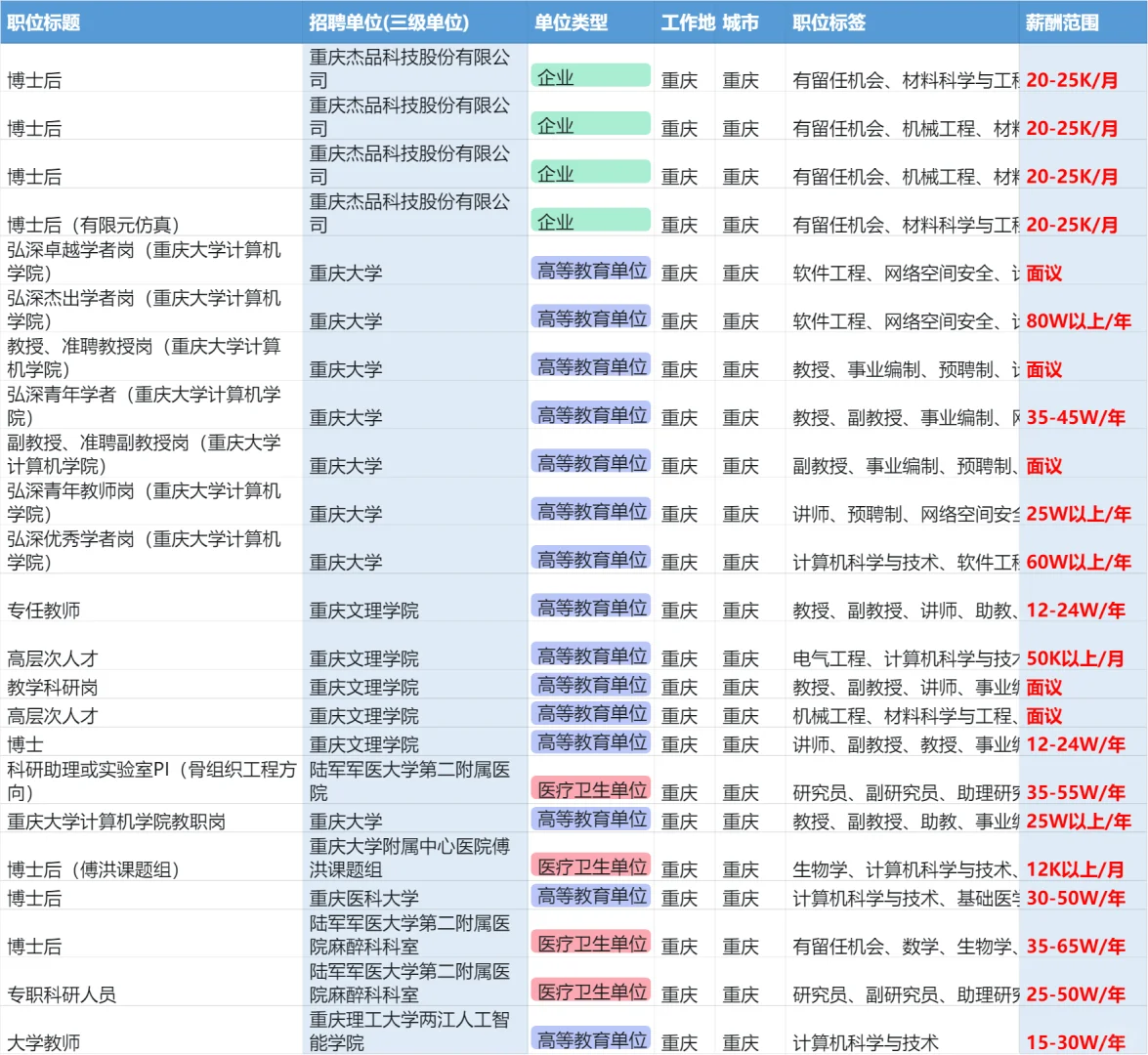This screenshot has width=1148, height=1055.
Task: Select the 博士 job title cell
Action: tap(151, 742)
